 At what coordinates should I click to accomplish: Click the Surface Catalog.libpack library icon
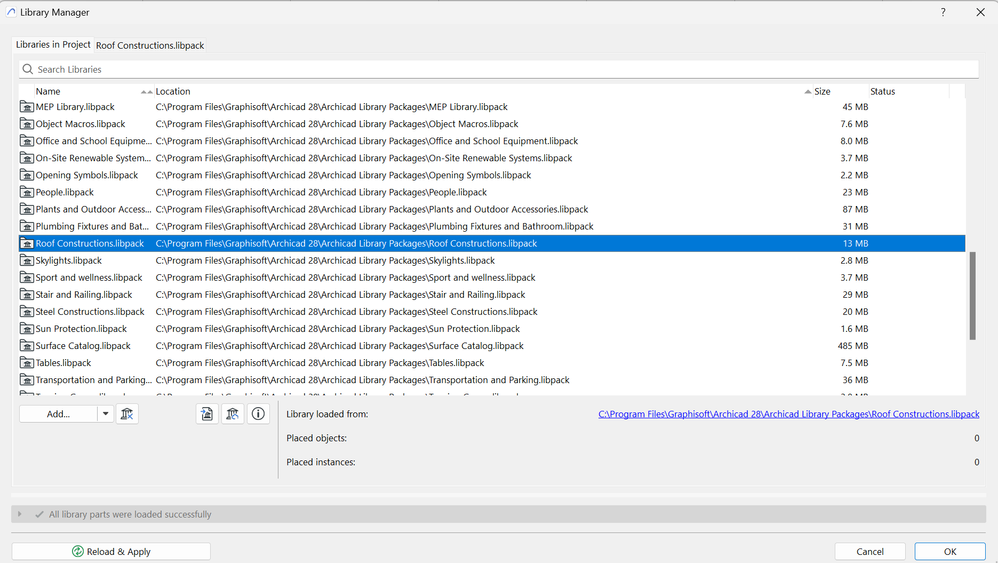[x=27, y=346]
